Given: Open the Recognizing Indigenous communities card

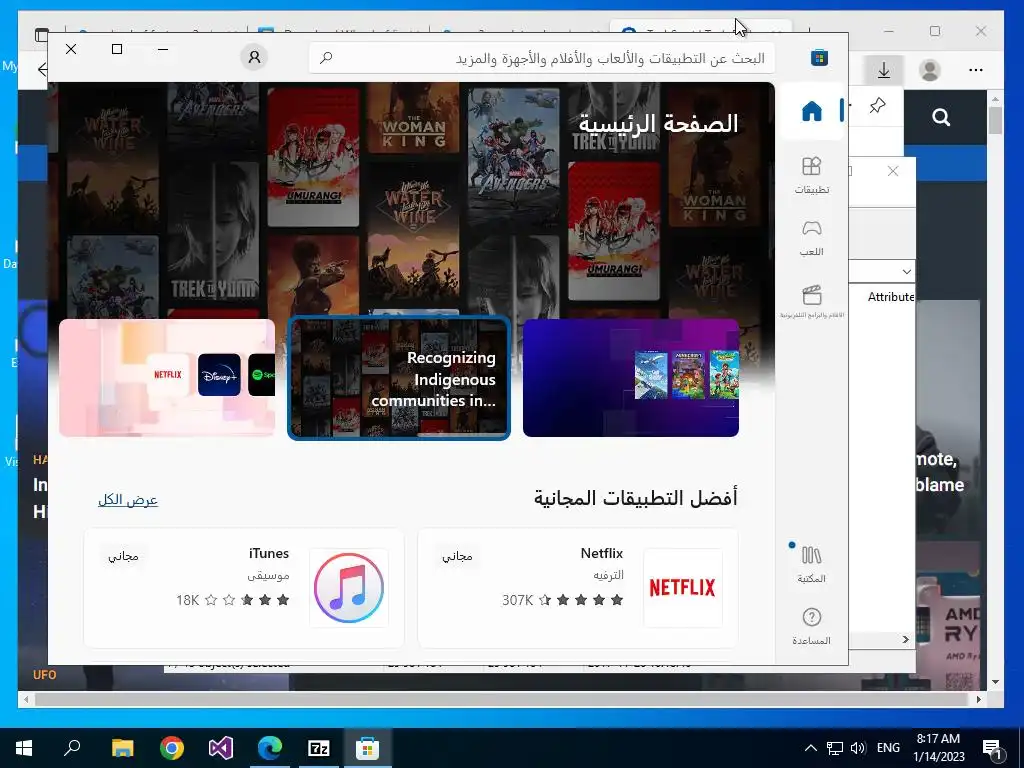Looking at the screenshot, I should 399,377.
